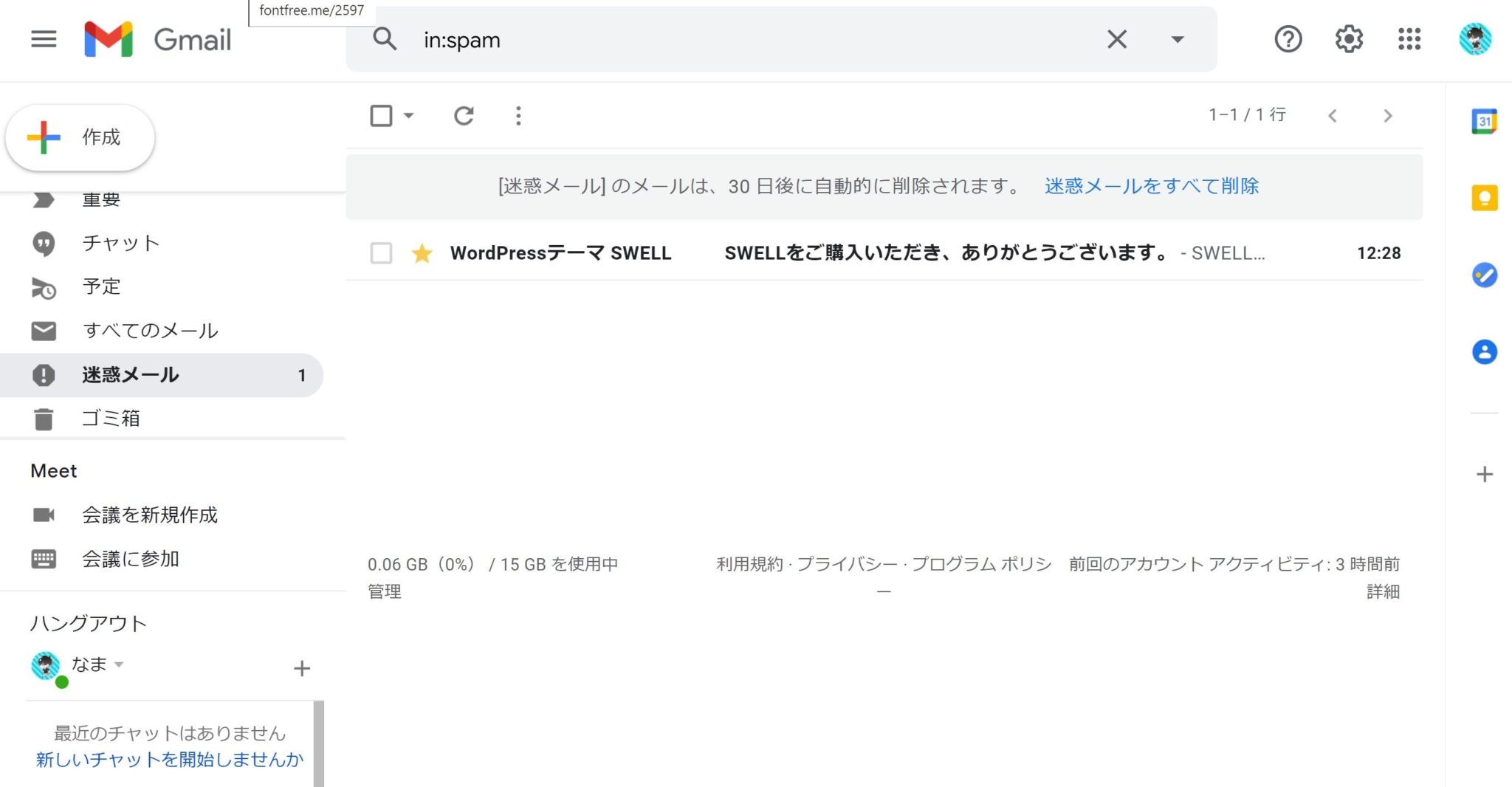Screen dimensions: 1512x787
Task: Expand the search options dropdown arrow
Action: click(1178, 39)
